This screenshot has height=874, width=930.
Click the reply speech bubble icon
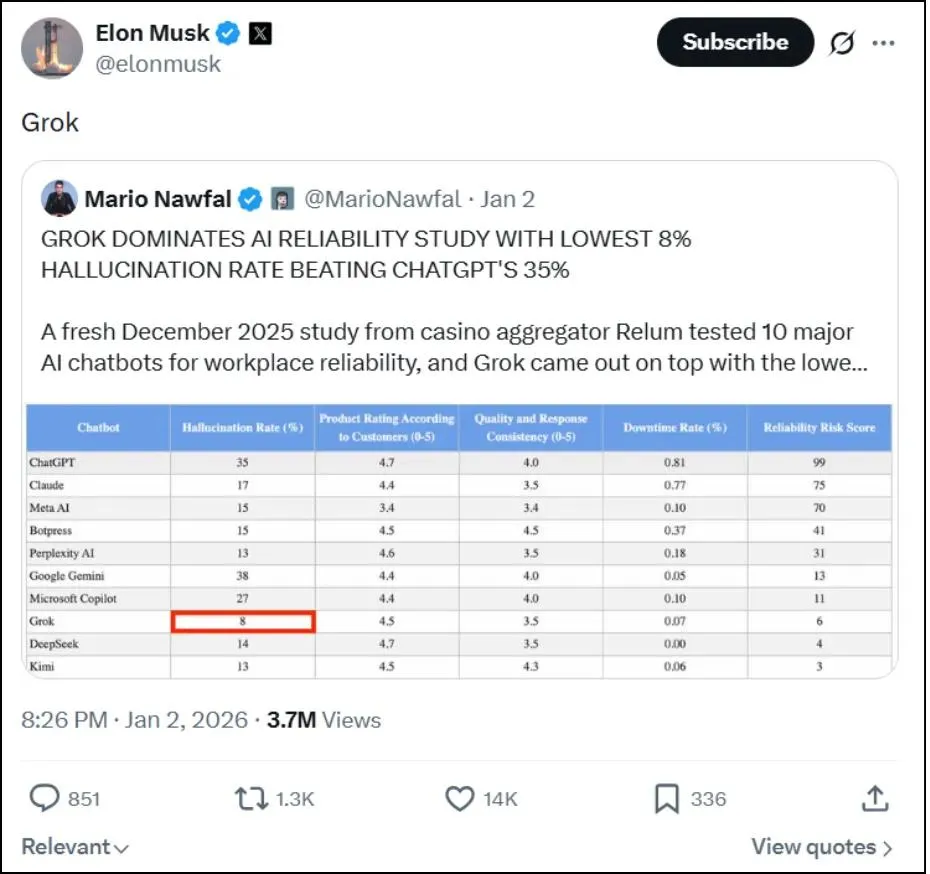44,798
